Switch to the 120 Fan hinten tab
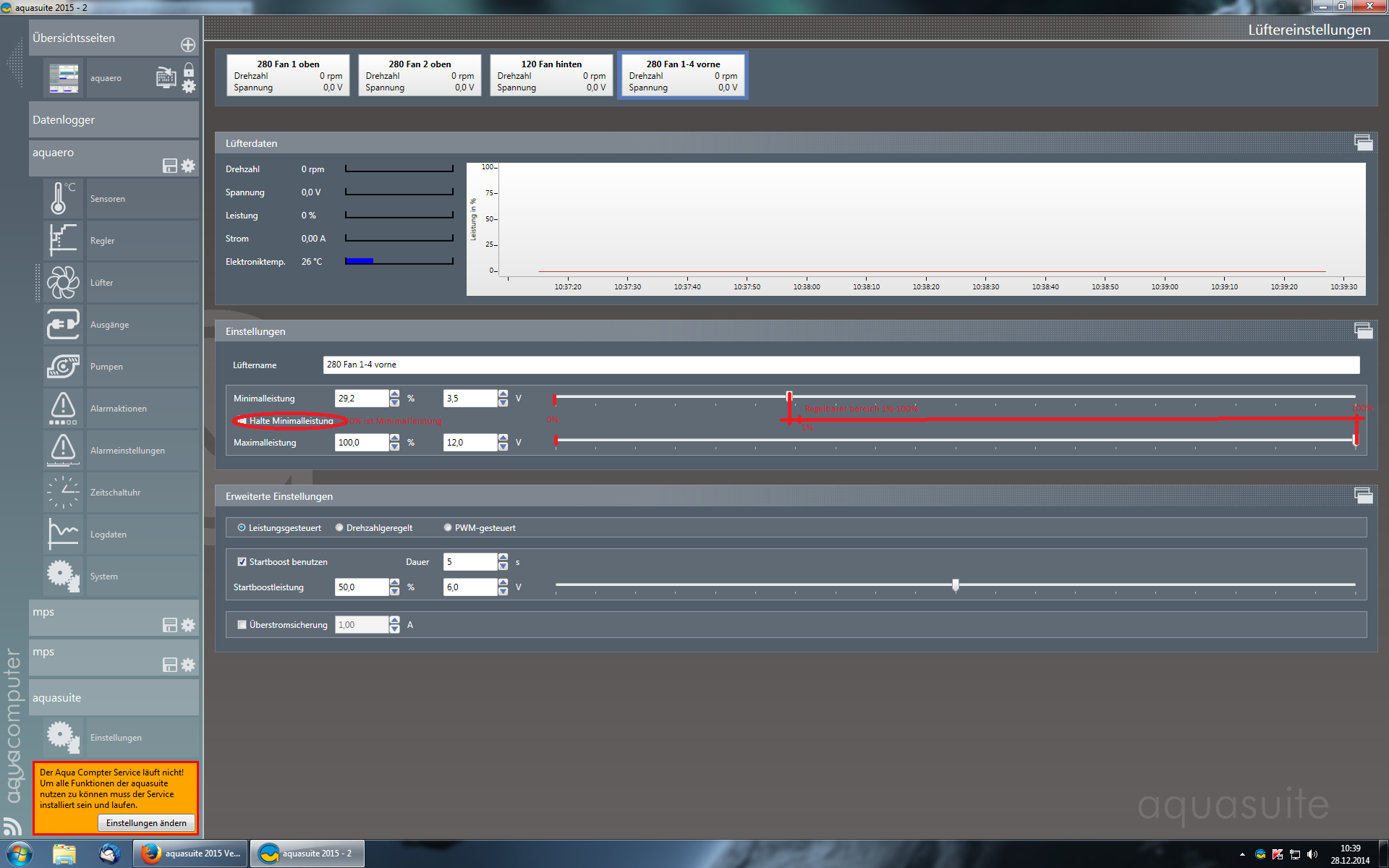The height and width of the screenshot is (868, 1389). click(x=551, y=75)
